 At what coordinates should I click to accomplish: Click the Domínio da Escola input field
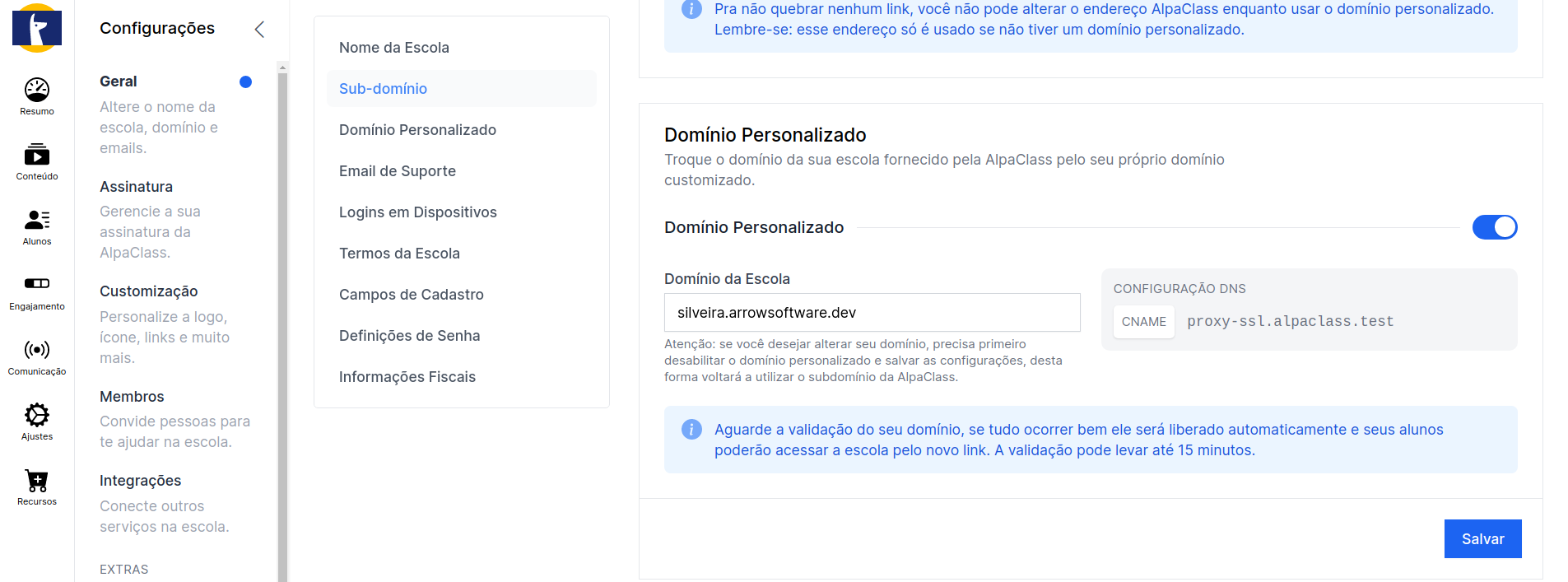pos(872,313)
